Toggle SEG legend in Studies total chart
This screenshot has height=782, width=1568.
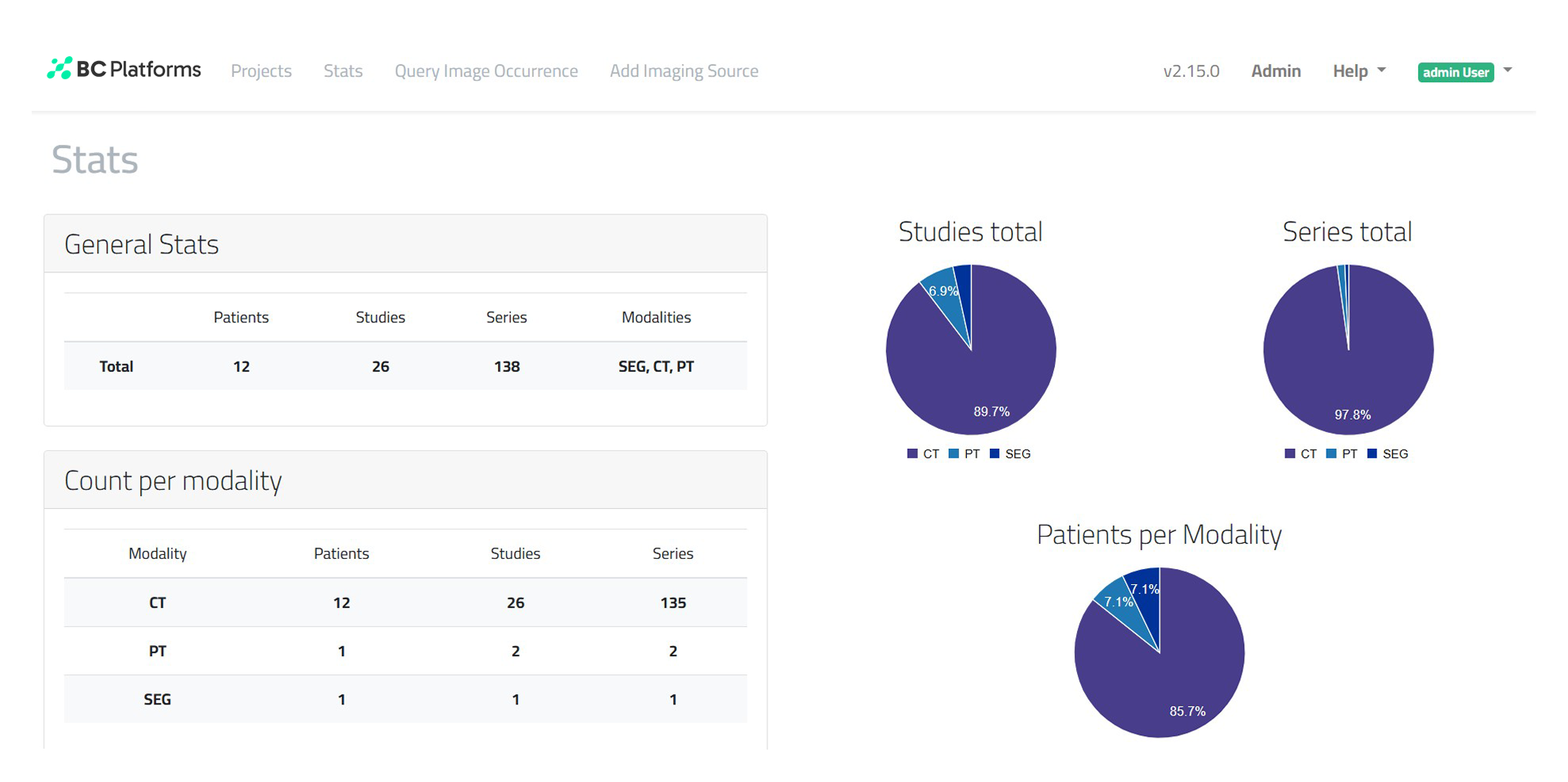[1010, 454]
